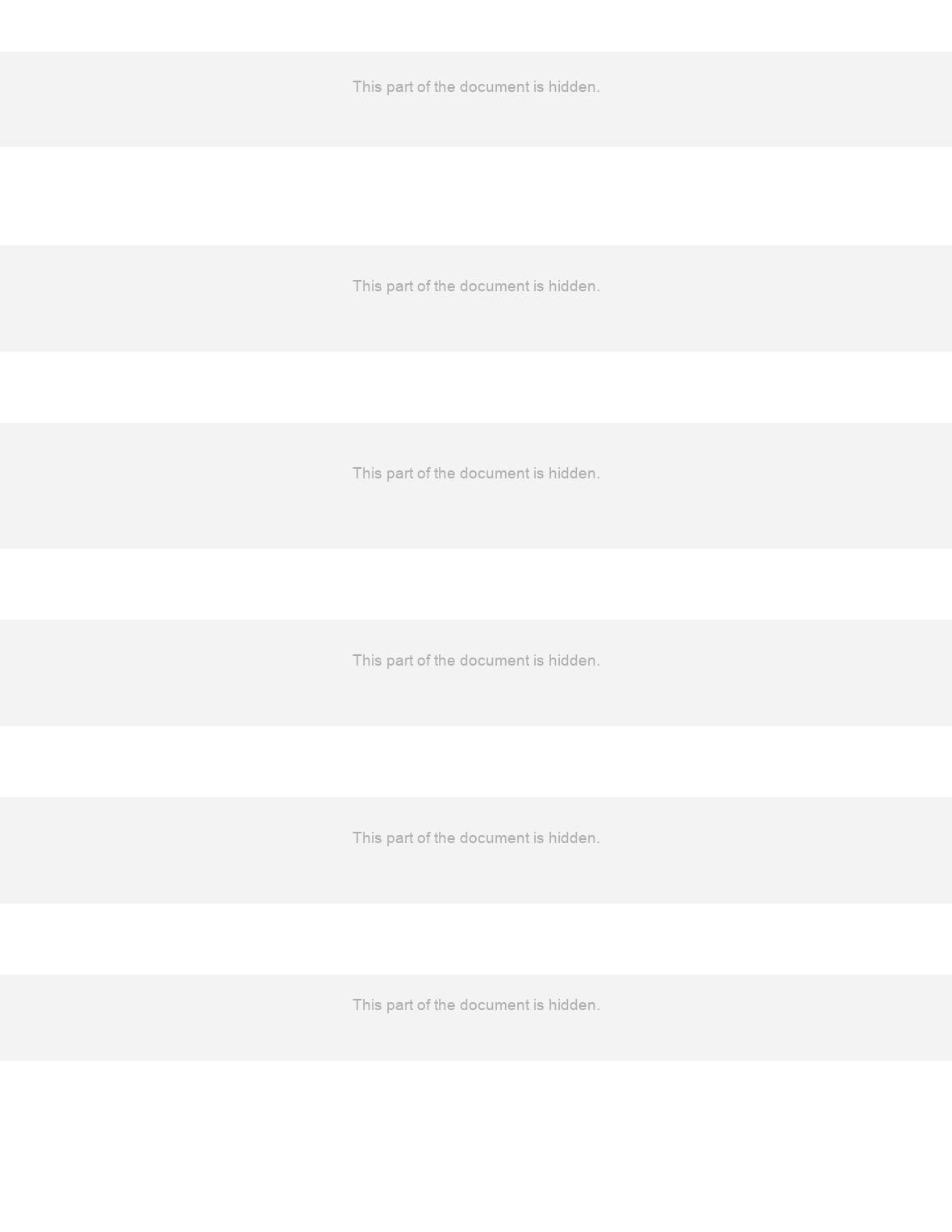The width and height of the screenshot is (952, 1232).
Task: Select the second 'document is hidden' message
Action: point(476,286)
